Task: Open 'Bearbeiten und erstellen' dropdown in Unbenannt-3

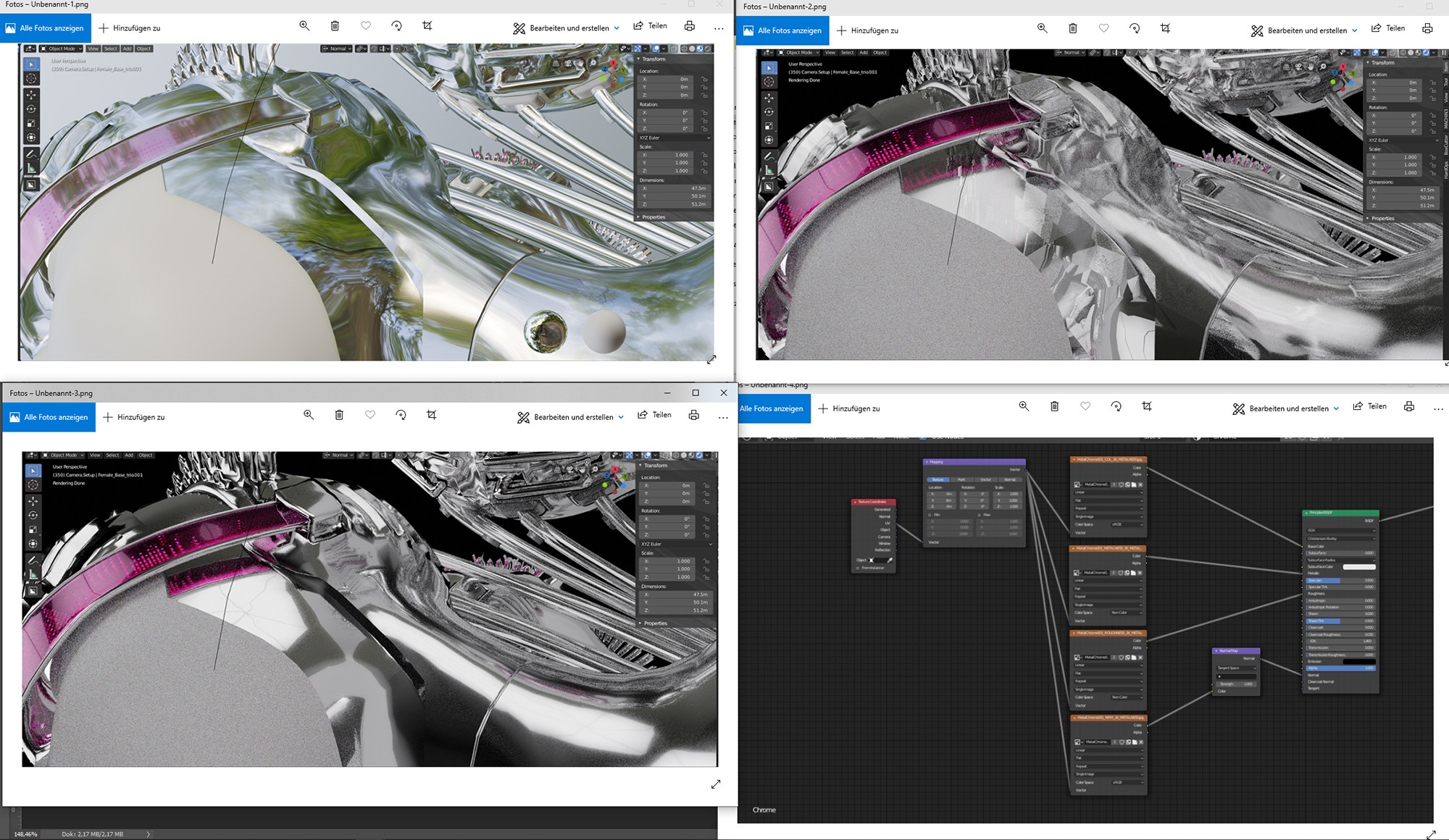Action: click(x=571, y=417)
